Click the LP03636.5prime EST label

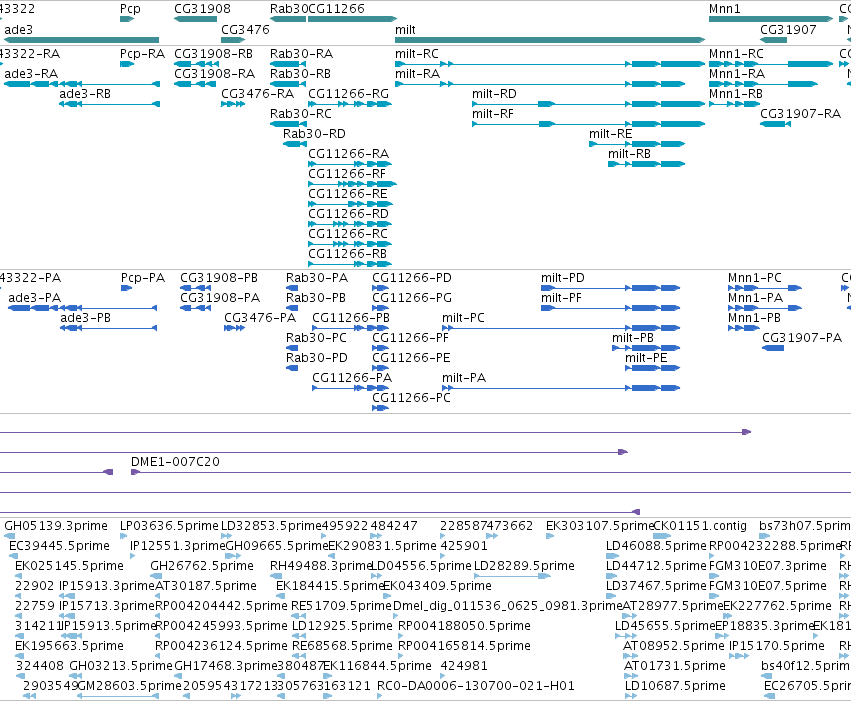169,526
